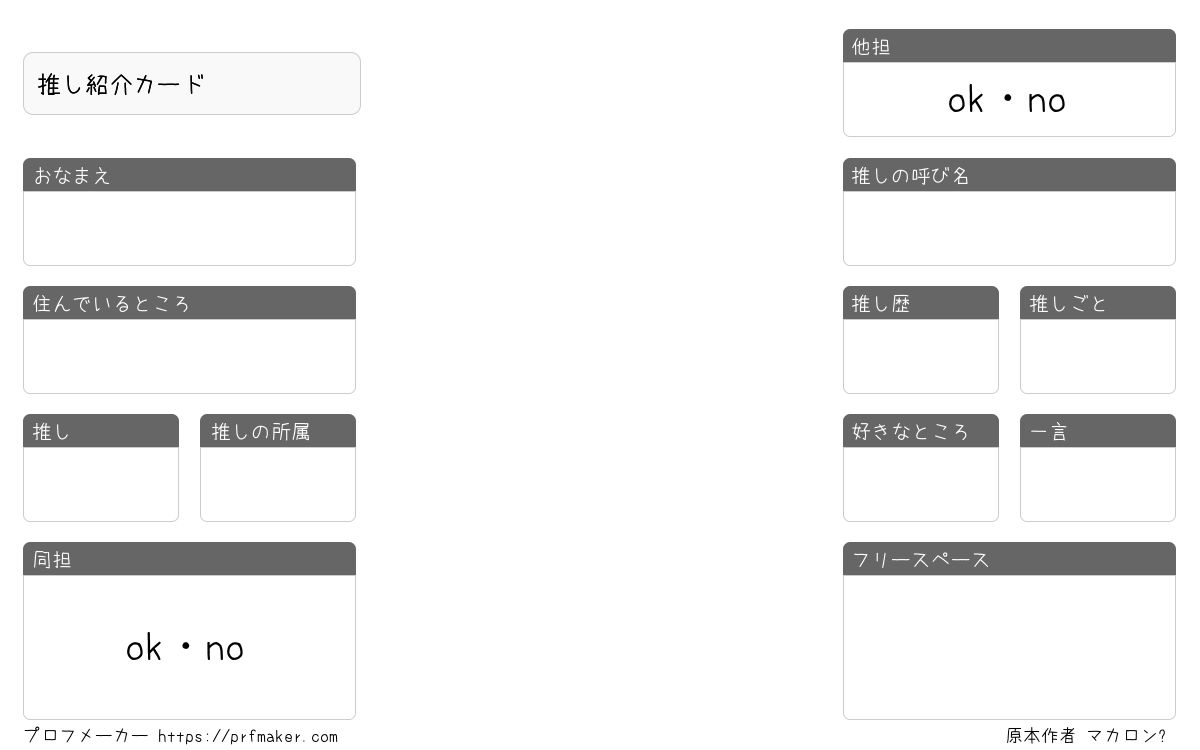Click the 推し歴 input box

coord(921,356)
